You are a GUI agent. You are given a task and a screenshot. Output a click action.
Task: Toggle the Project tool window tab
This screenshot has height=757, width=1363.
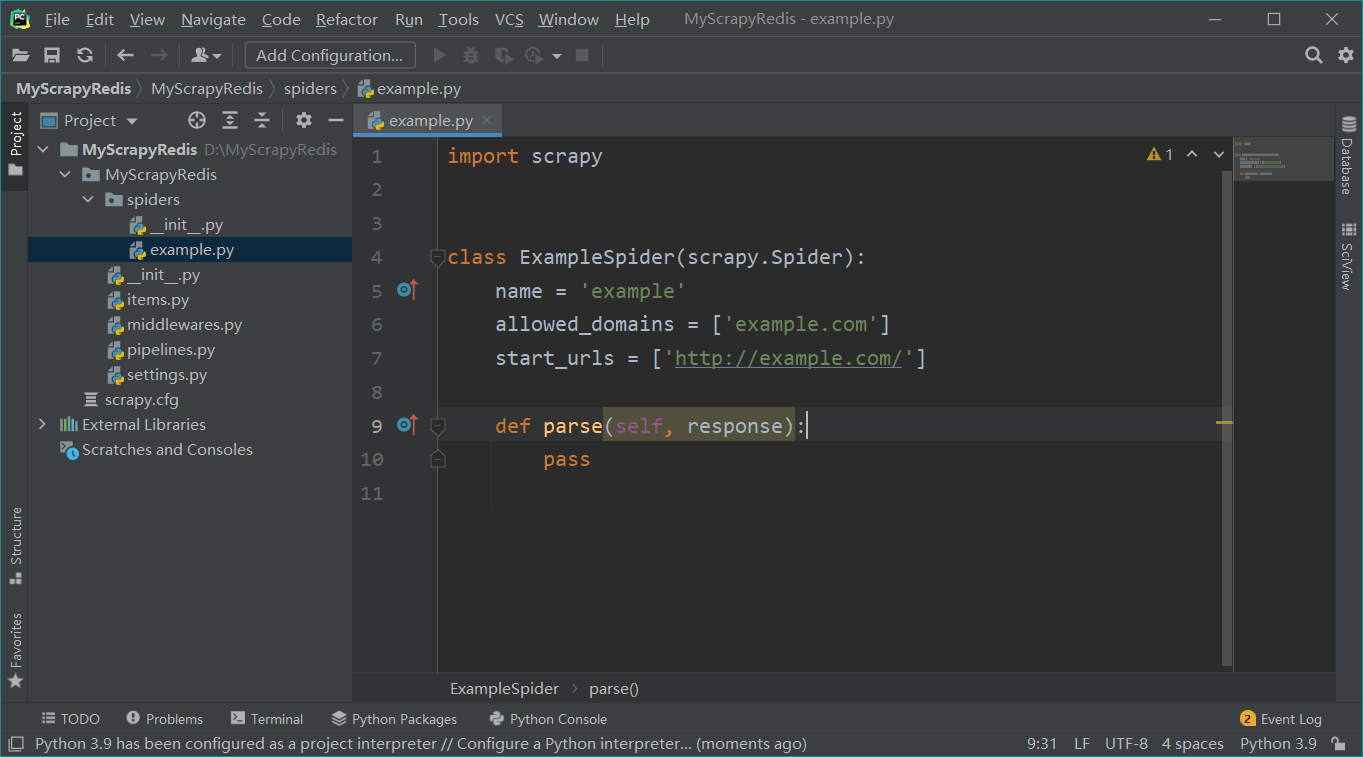(15, 142)
